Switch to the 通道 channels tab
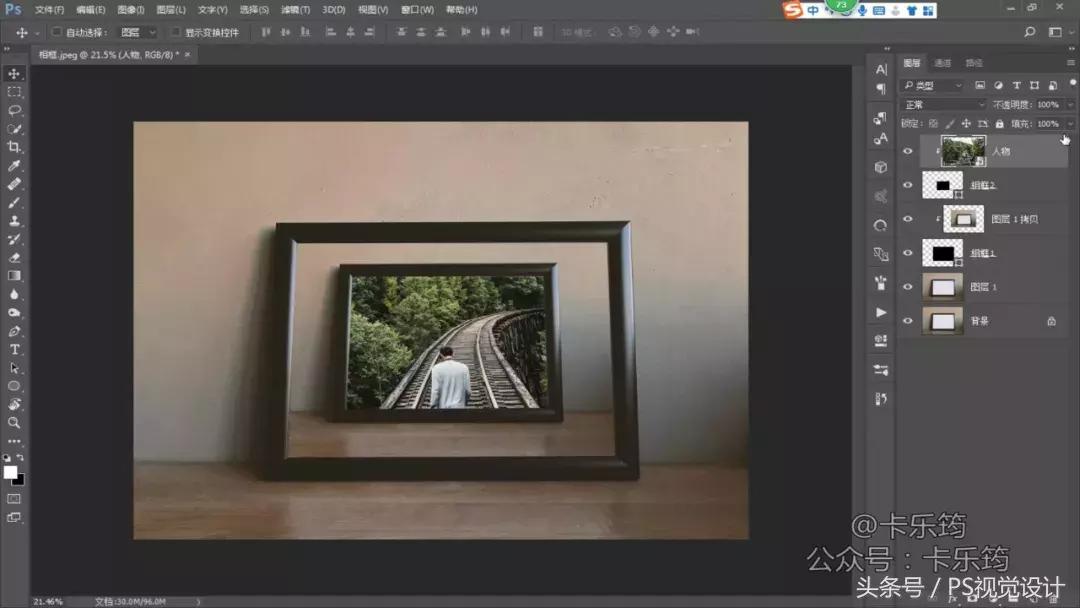The height and width of the screenshot is (608, 1080). (x=942, y=63)
